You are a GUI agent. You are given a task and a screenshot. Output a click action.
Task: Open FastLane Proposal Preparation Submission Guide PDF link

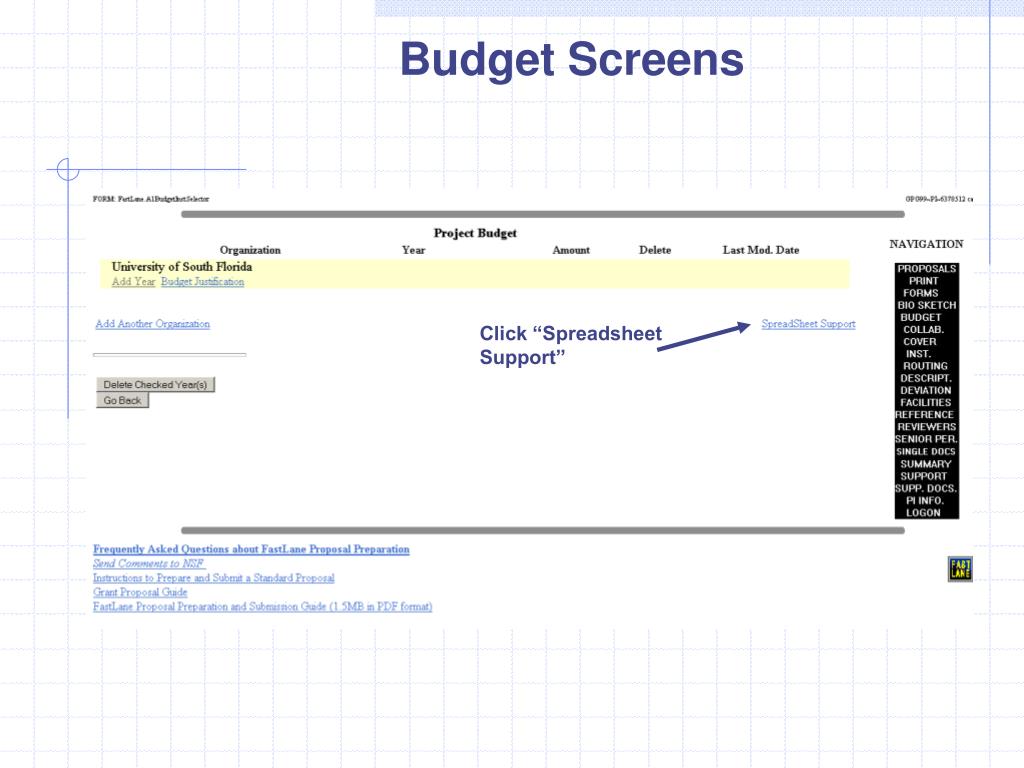point(263,607)
